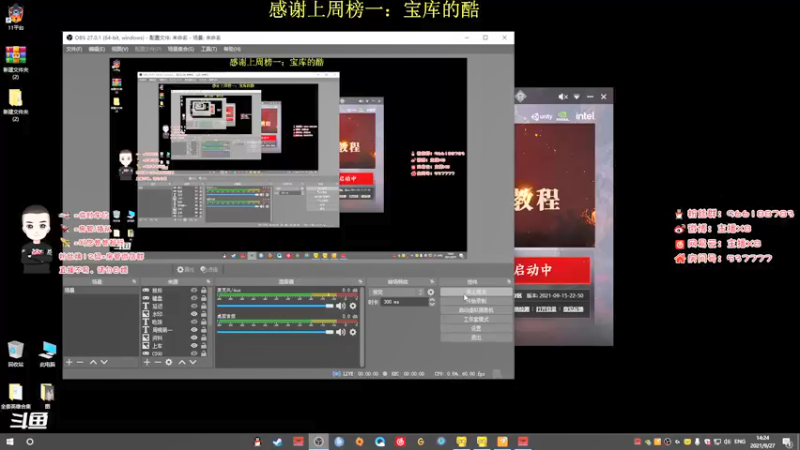Toggle visibility of the 键盘 source

[x=194, y=298]
